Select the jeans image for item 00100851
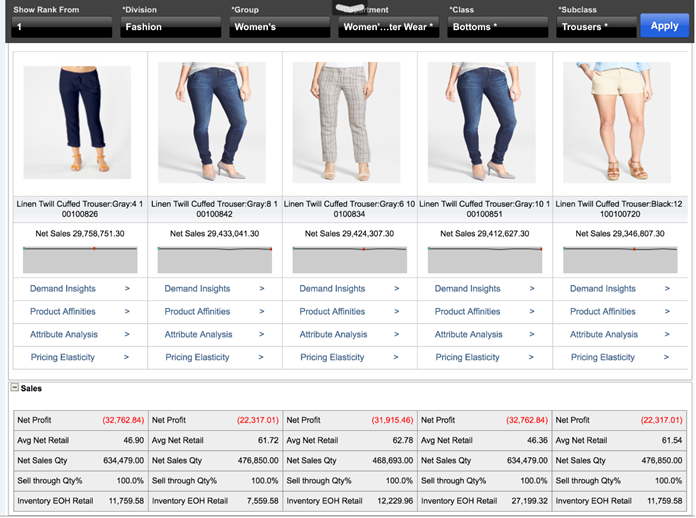 [x=482, y=123]
